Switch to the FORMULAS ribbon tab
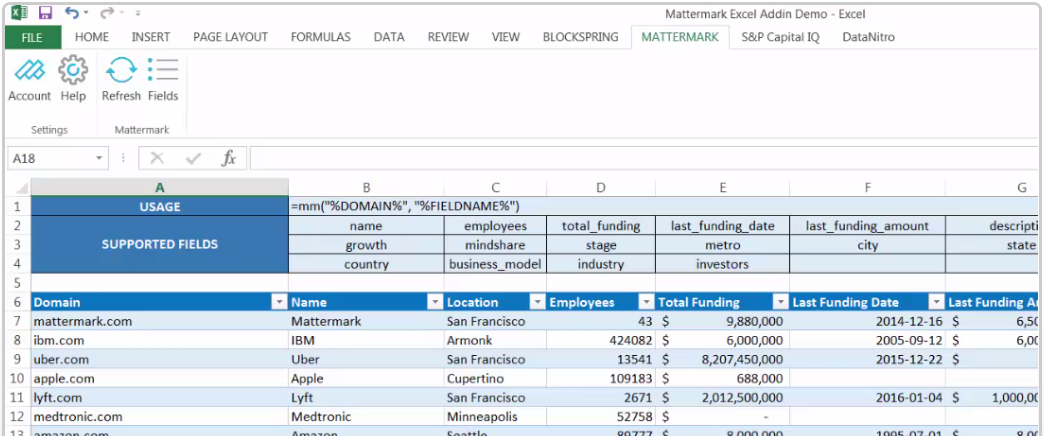 pyautogui.click(x=320, y=37)
